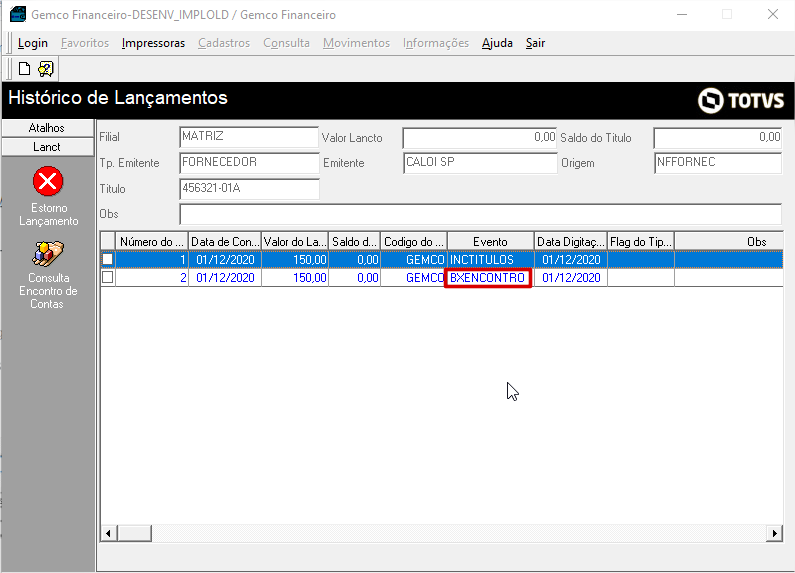Click the Titulo field 456321-01A
The height and width of the screenshot is (573, 795).
point(249,189)
